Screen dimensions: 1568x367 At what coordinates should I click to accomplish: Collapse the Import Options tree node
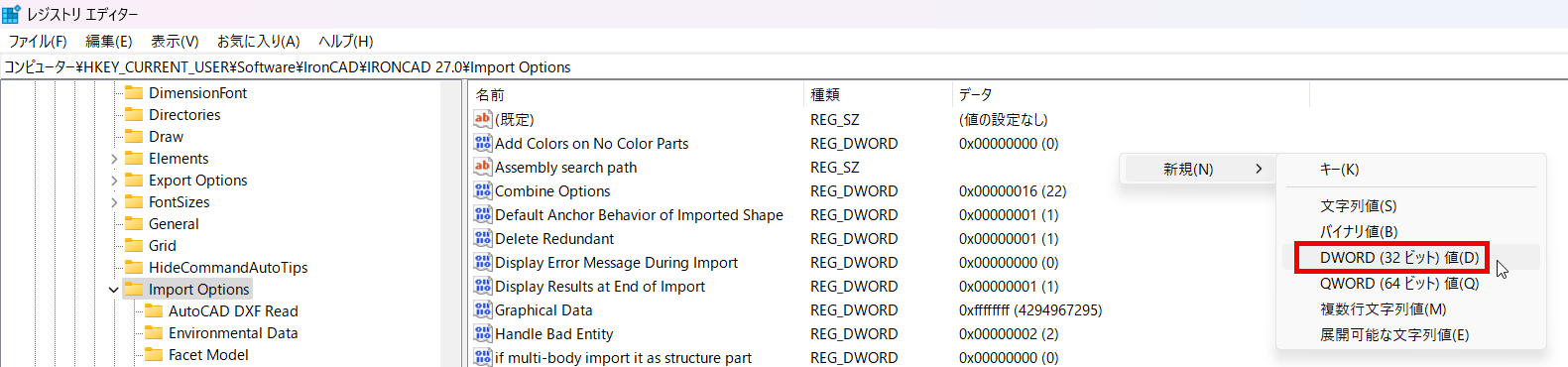(x=114, y=290)
